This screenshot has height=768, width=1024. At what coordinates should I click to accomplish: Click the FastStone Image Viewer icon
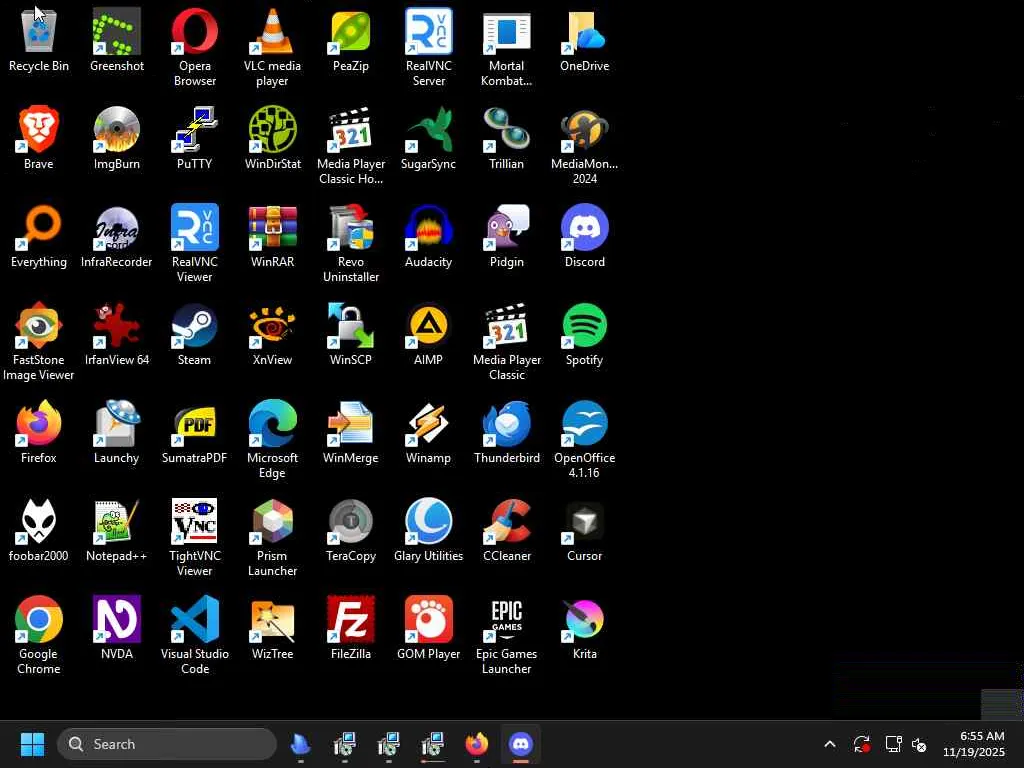click(x=39, y=325)
